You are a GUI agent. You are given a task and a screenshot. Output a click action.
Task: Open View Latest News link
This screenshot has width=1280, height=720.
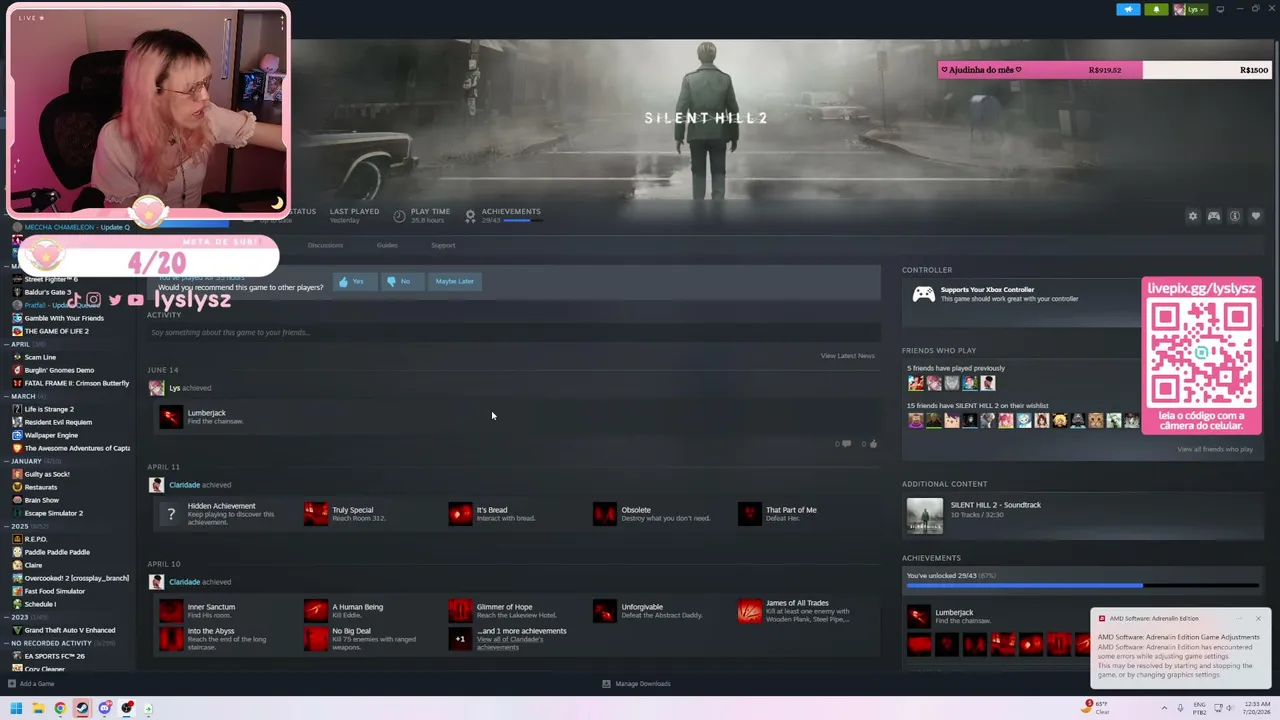tap(847, 355)
